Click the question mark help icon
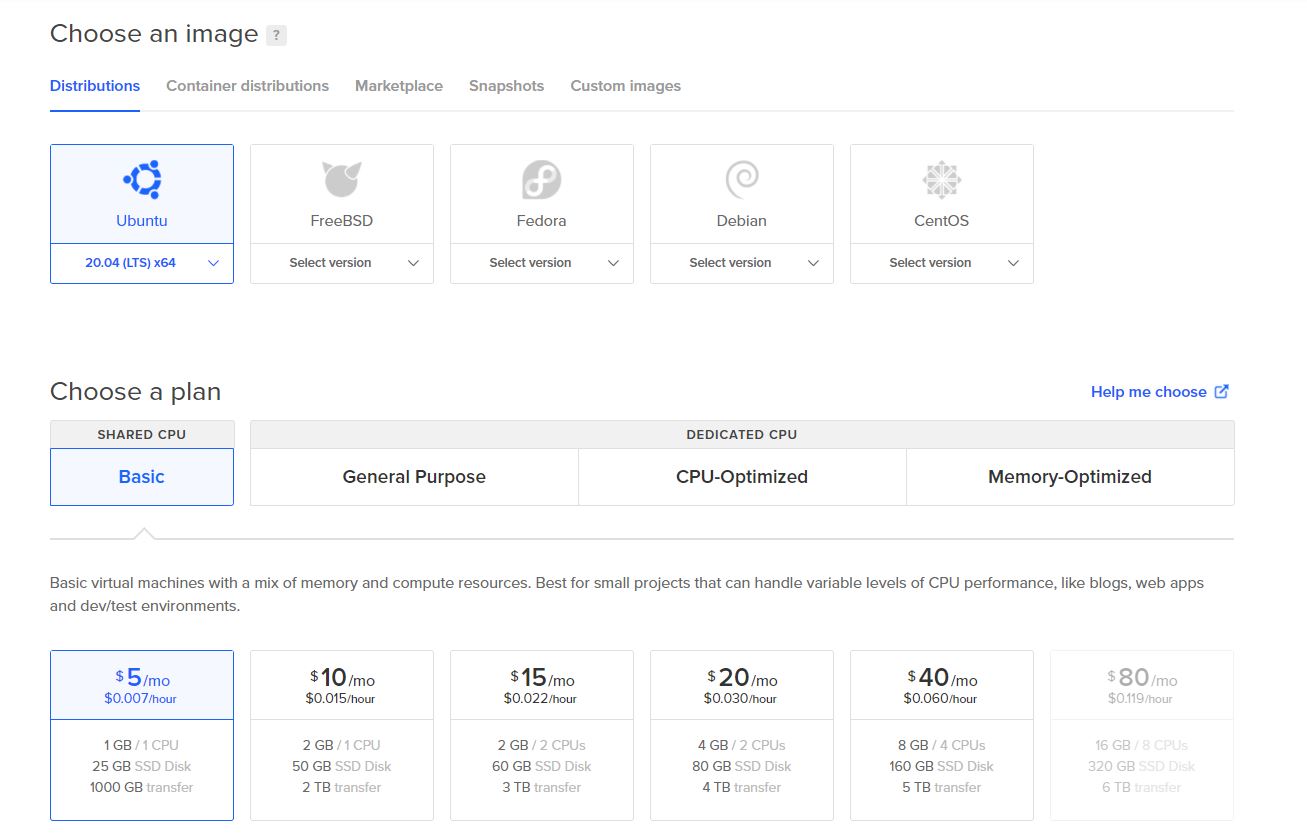1307x839 pixels. [276, 35]
